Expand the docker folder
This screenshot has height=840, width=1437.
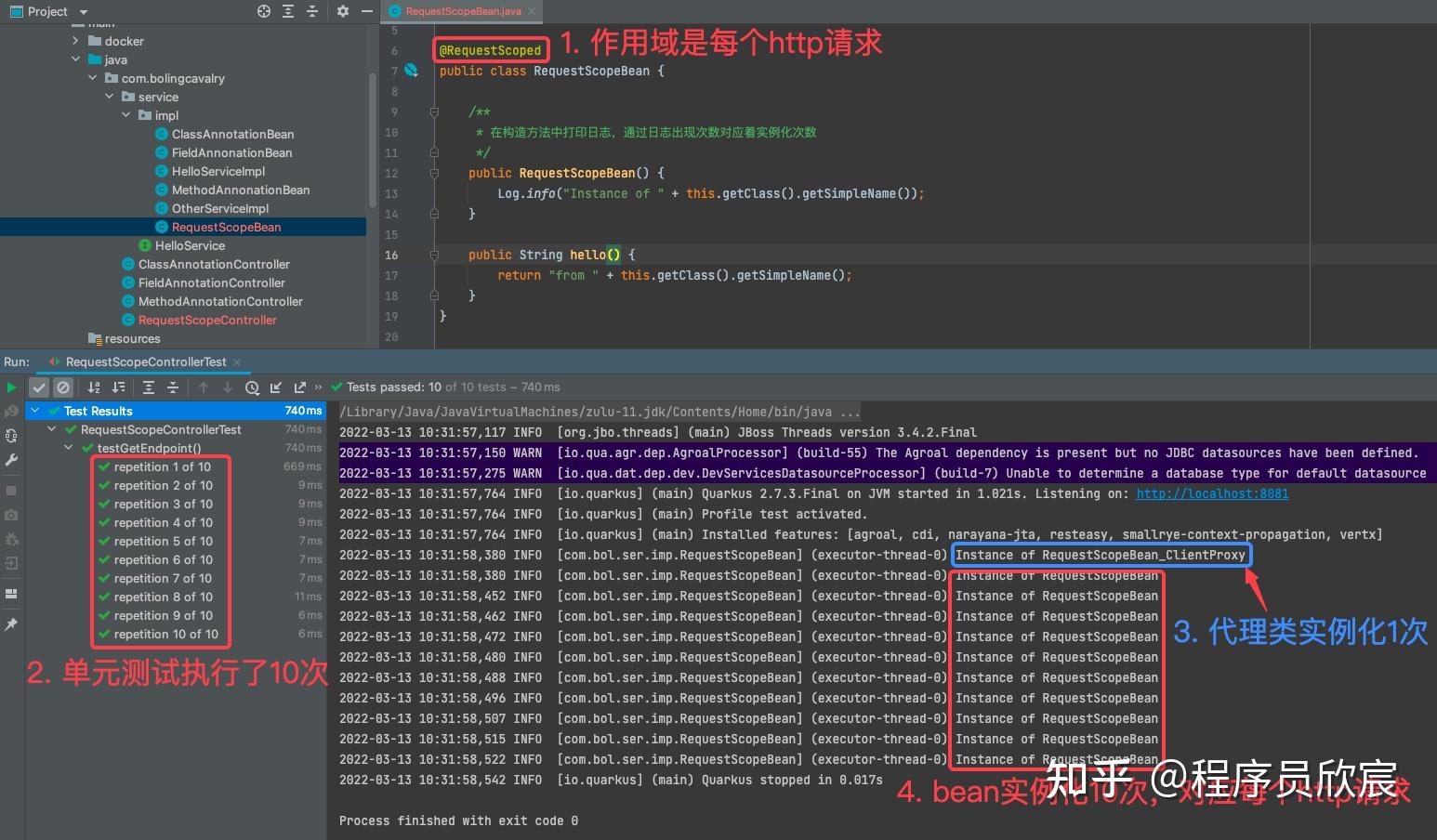[x=75, y=41]
